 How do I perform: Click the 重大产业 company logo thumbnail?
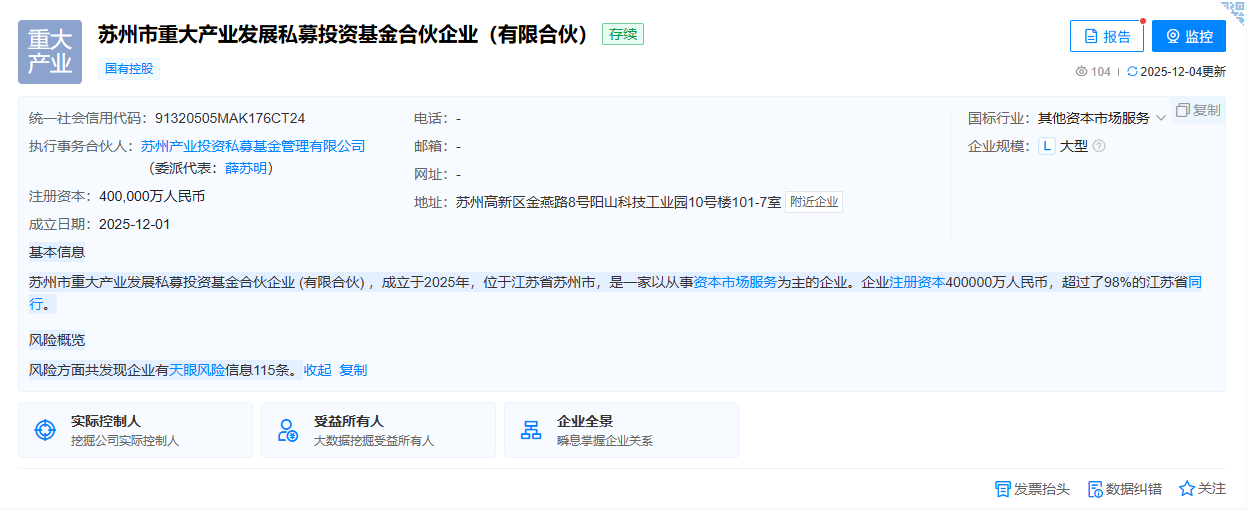50,52
